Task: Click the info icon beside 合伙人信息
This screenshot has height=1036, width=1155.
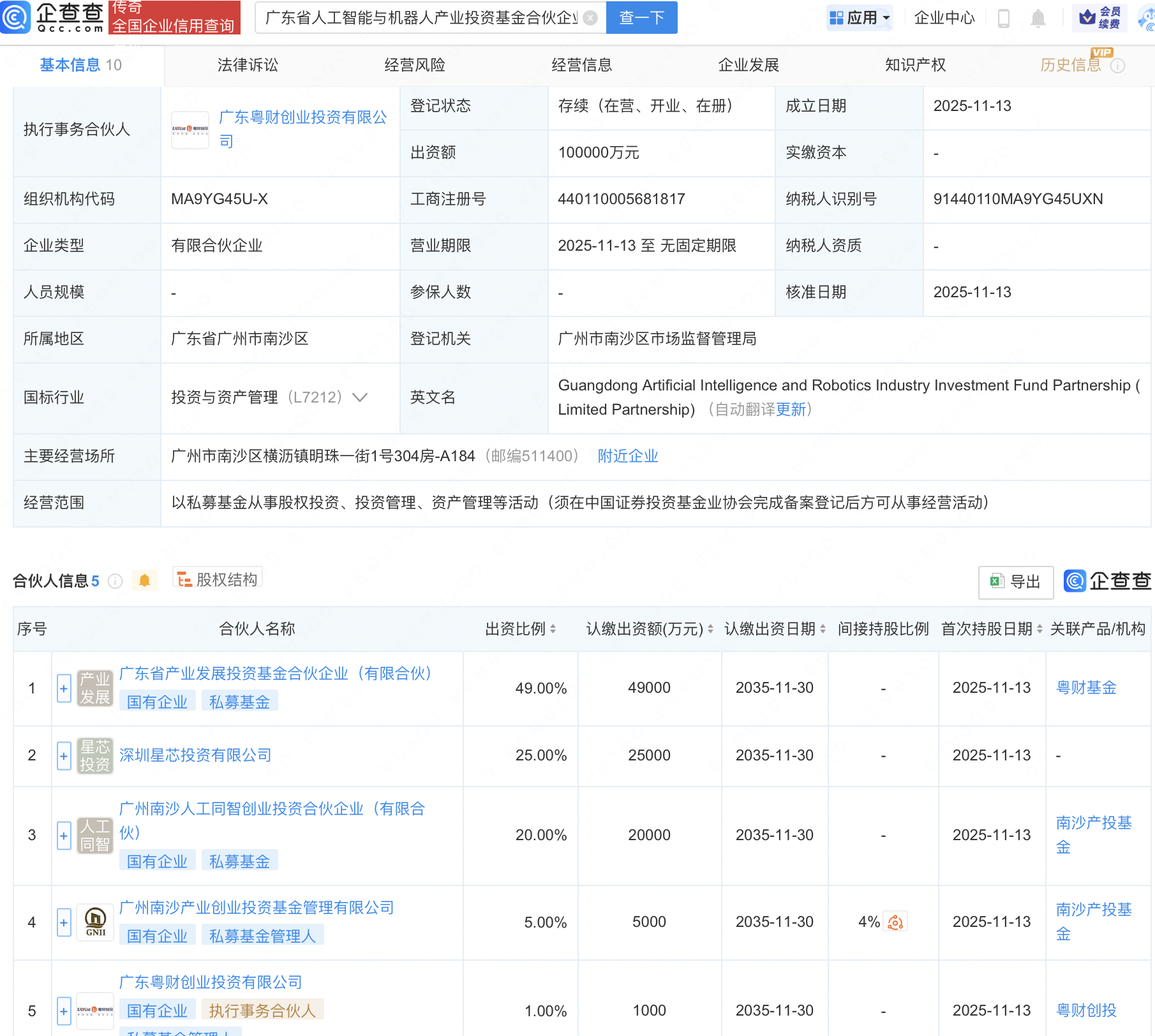Action: (115, 581)
